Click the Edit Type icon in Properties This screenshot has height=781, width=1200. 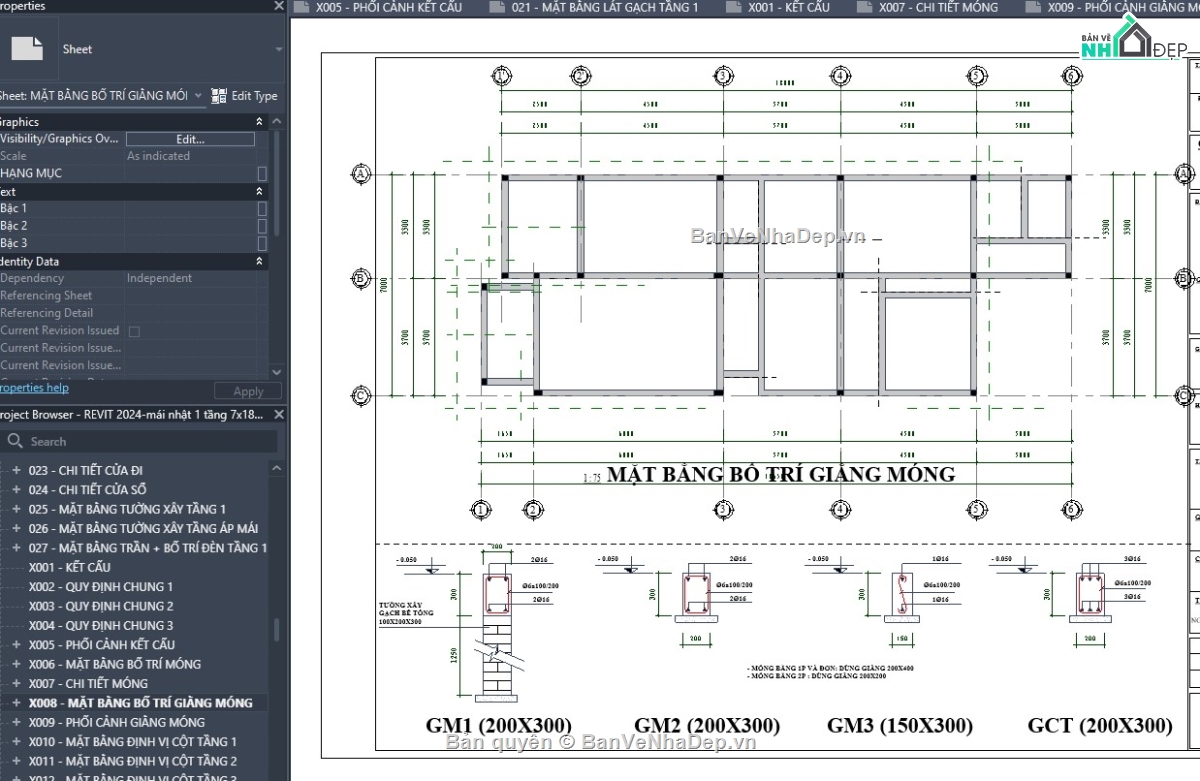(x=217, y=95)
